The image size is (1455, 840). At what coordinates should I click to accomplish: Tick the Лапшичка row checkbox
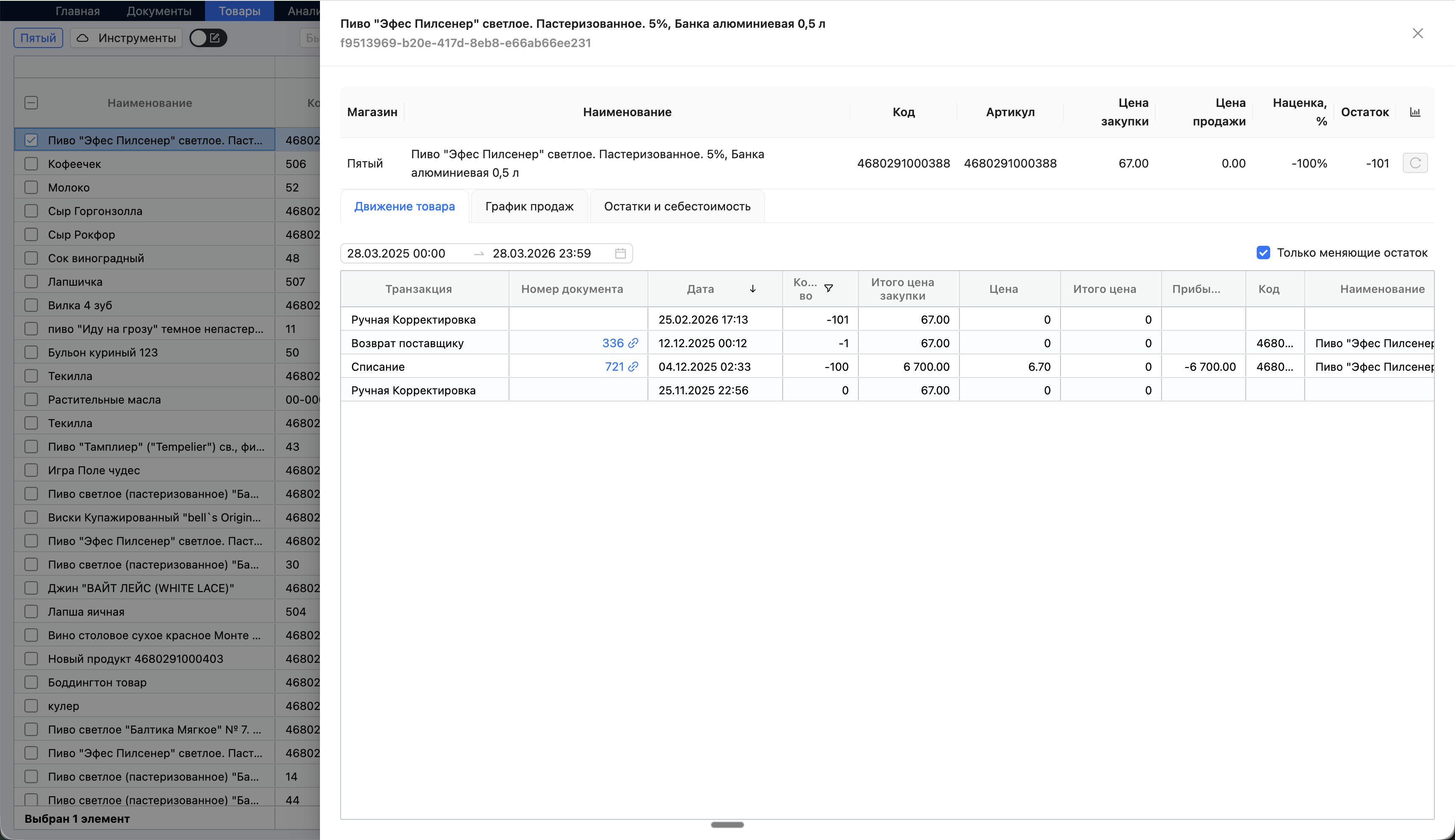pos(31,282)
